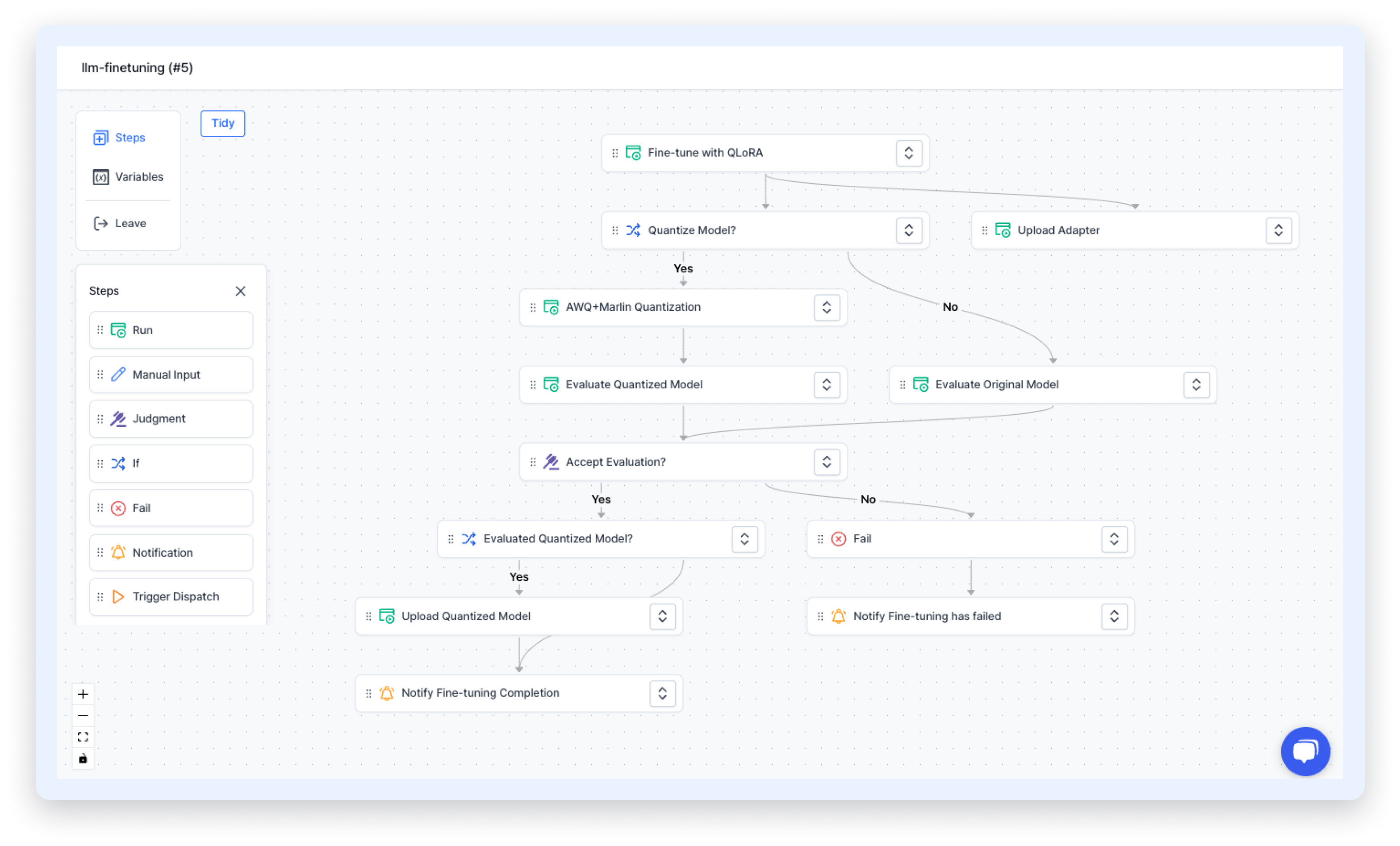Expand the Quantize Model? node

pyautogui.click(x=908, y=230)
